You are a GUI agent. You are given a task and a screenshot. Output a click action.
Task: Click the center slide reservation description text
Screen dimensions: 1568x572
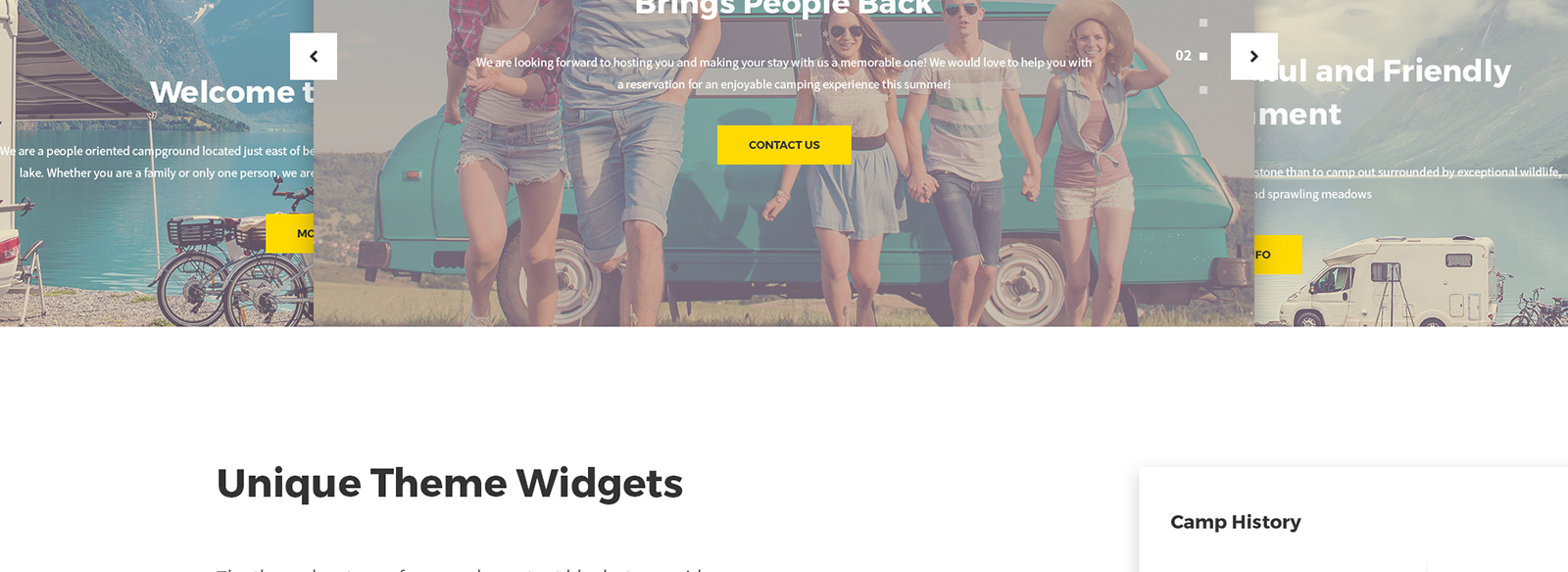(x=784, y=73)
